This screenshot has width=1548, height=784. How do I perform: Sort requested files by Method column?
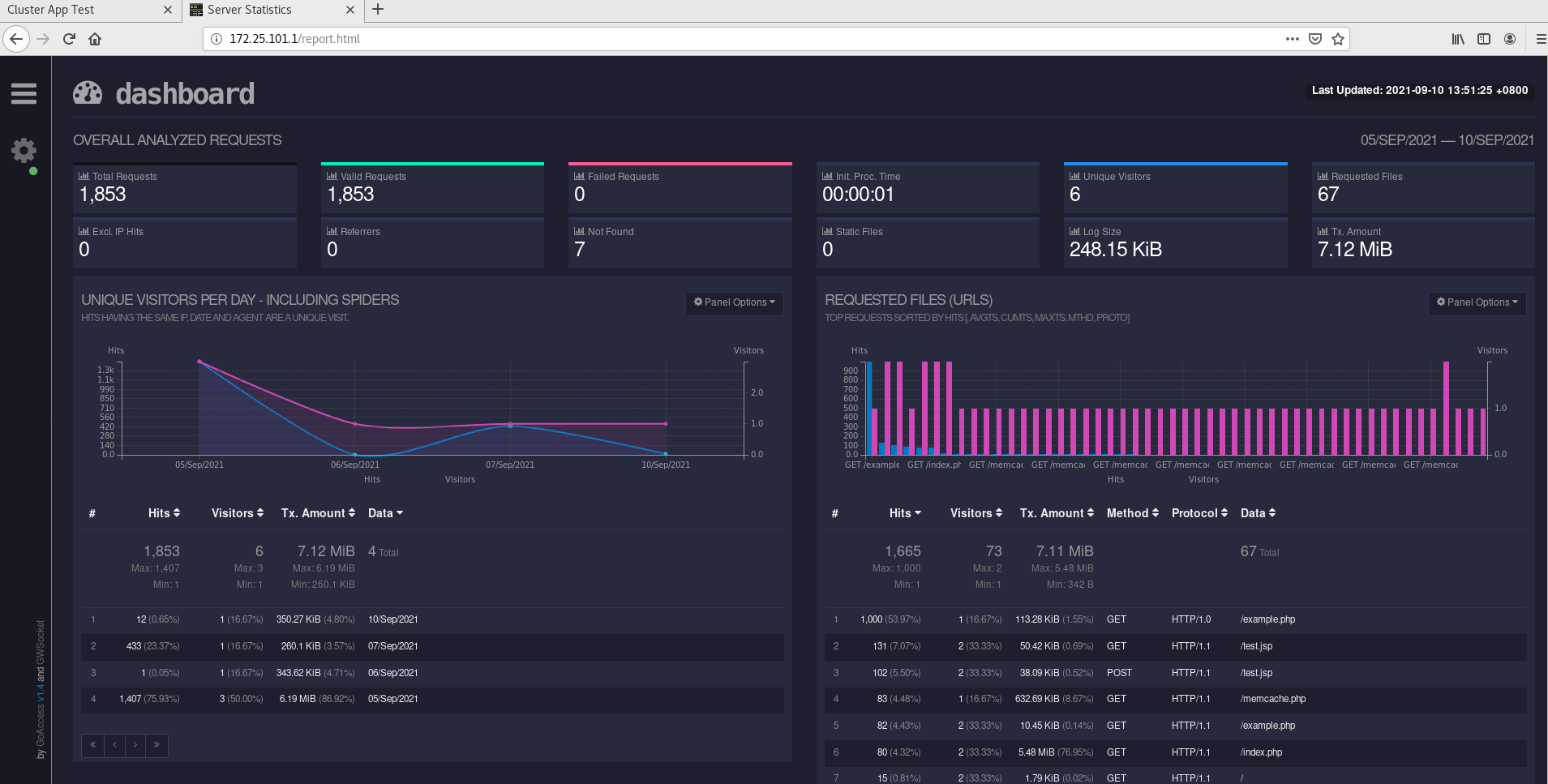click(1133, 513)
